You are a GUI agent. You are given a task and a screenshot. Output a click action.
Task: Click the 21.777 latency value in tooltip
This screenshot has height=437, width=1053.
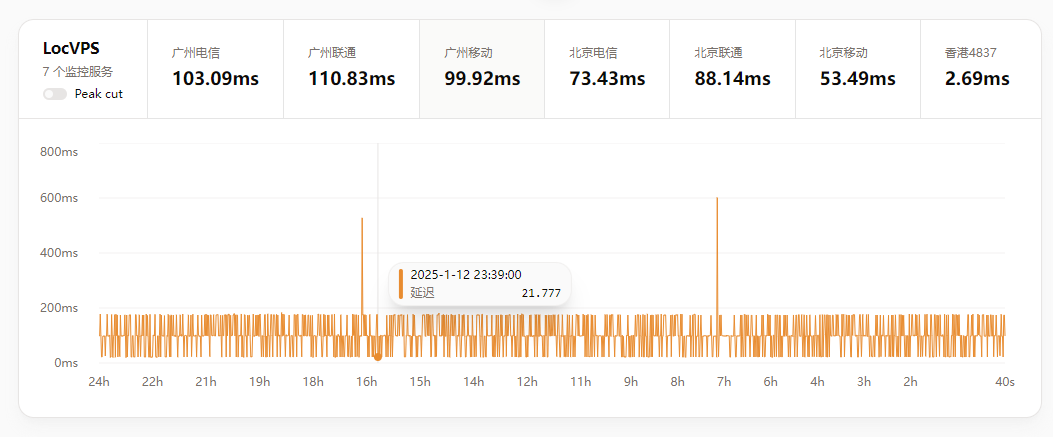tap(541, 293)
